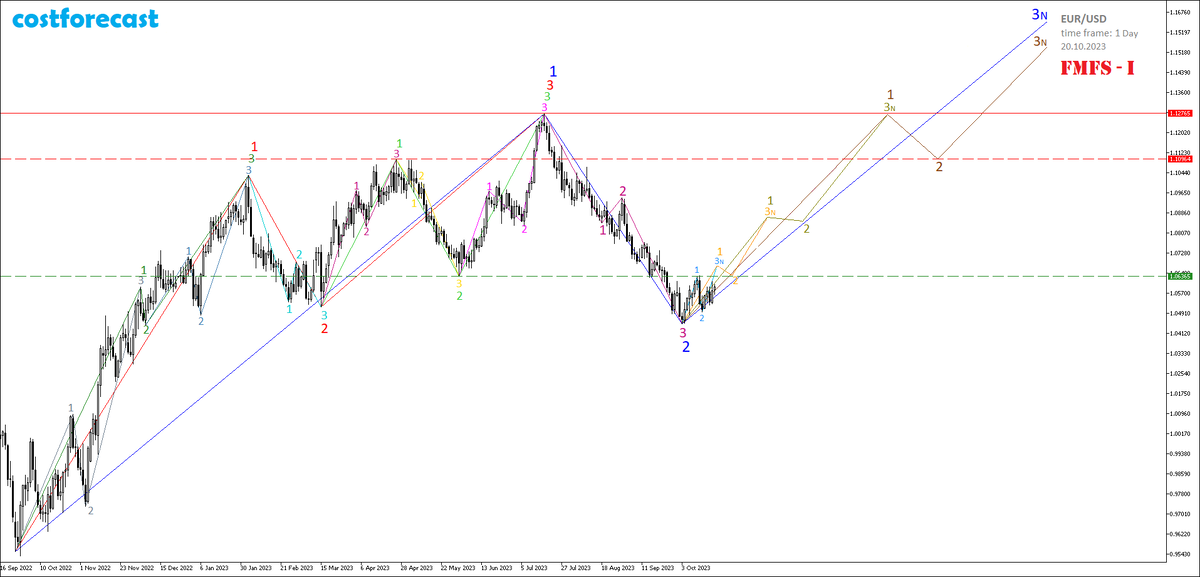The height and width of the screenshot is (577, 1200).
Task: Click the 0.97800 price axis label
Action: [1180, 493]
